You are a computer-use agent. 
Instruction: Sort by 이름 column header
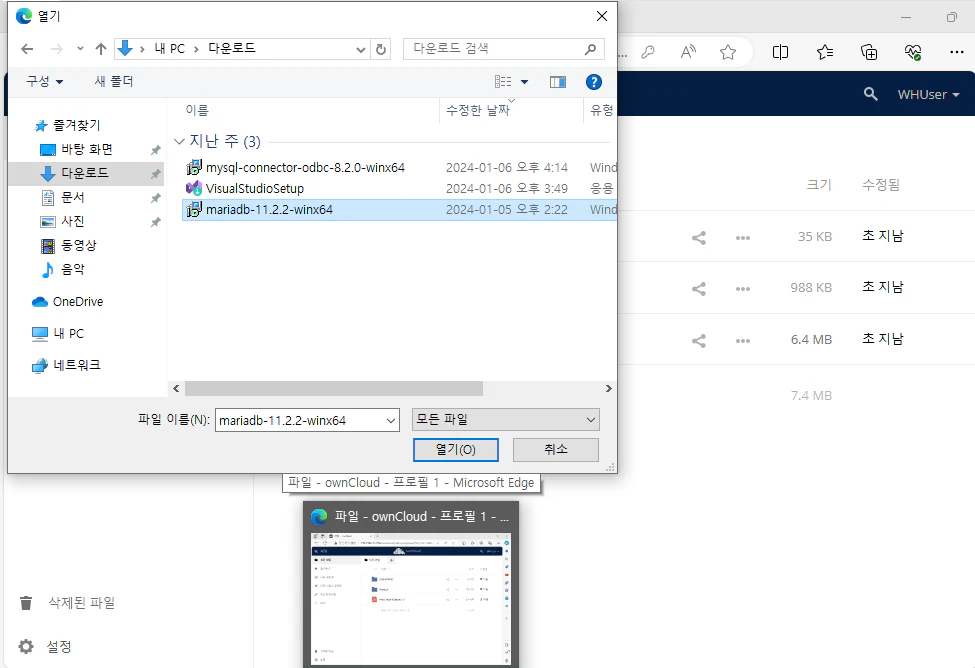(x=197, y=110)
